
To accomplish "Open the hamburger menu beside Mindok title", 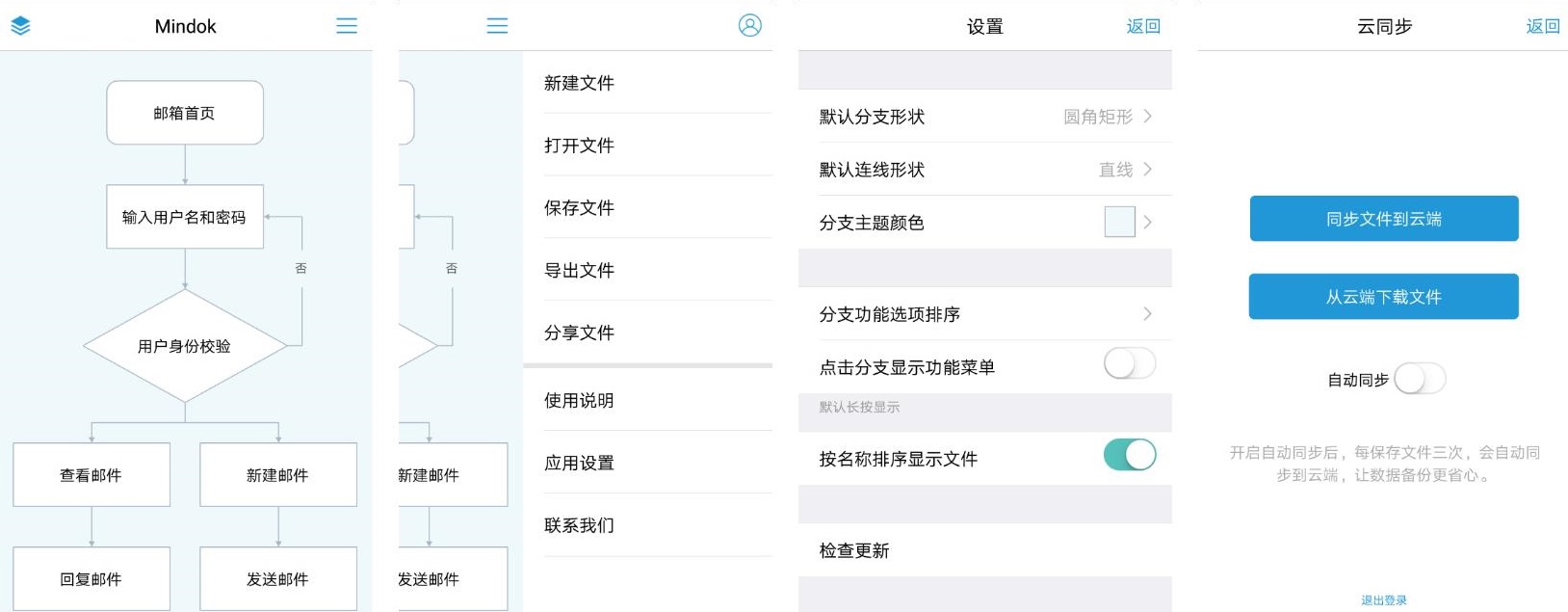I will (x=347, y=26).
